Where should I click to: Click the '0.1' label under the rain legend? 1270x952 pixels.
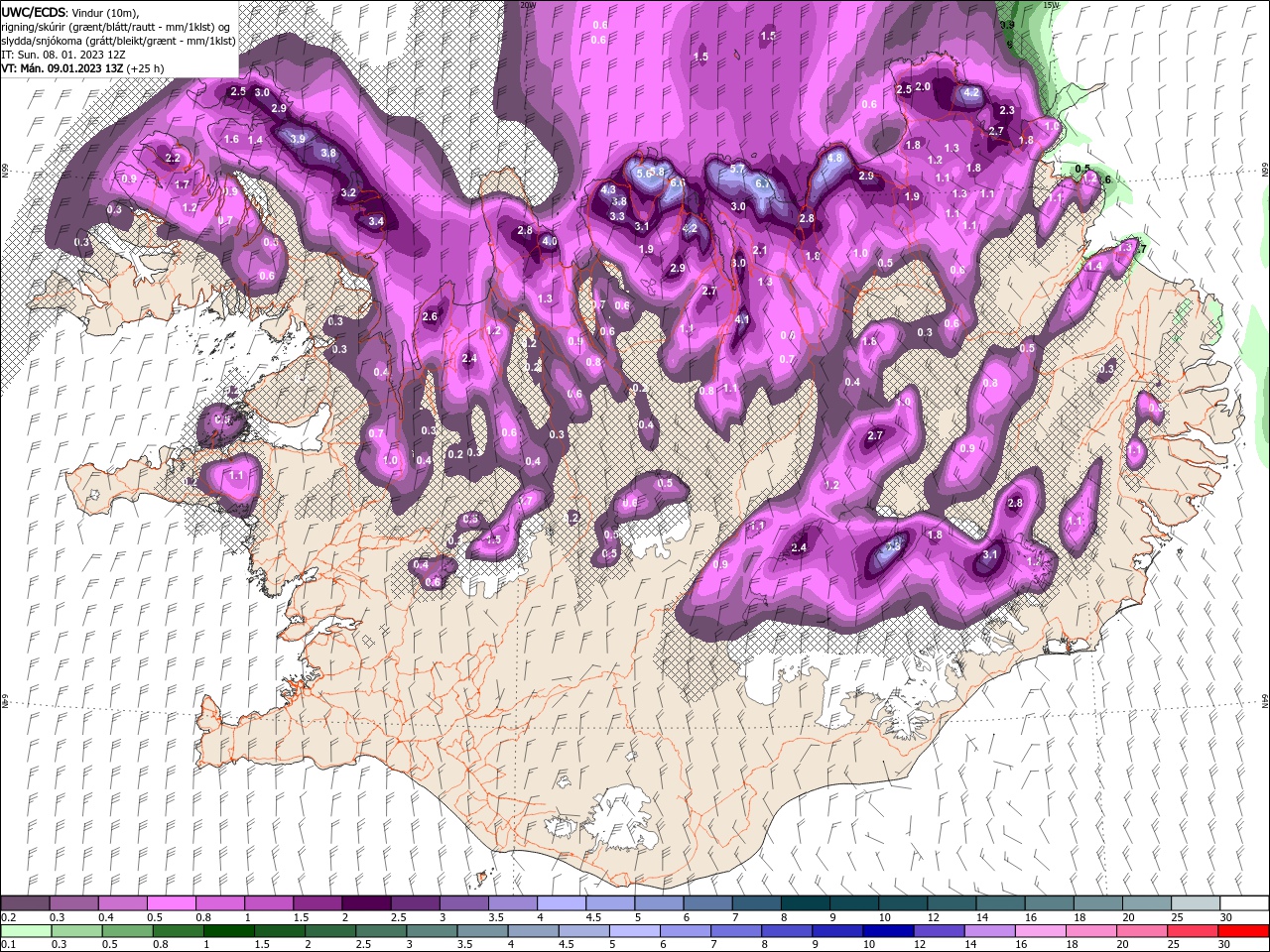pyautogui.click(x=8, y=945)
